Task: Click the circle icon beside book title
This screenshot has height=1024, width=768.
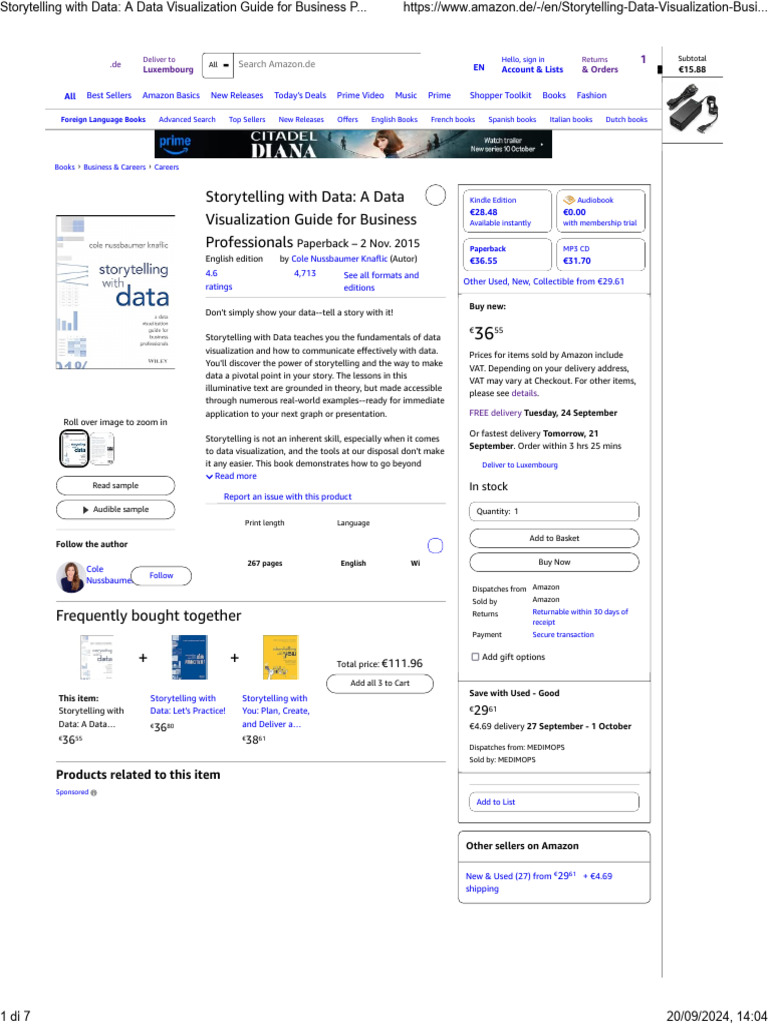Action: coord(435,195)
